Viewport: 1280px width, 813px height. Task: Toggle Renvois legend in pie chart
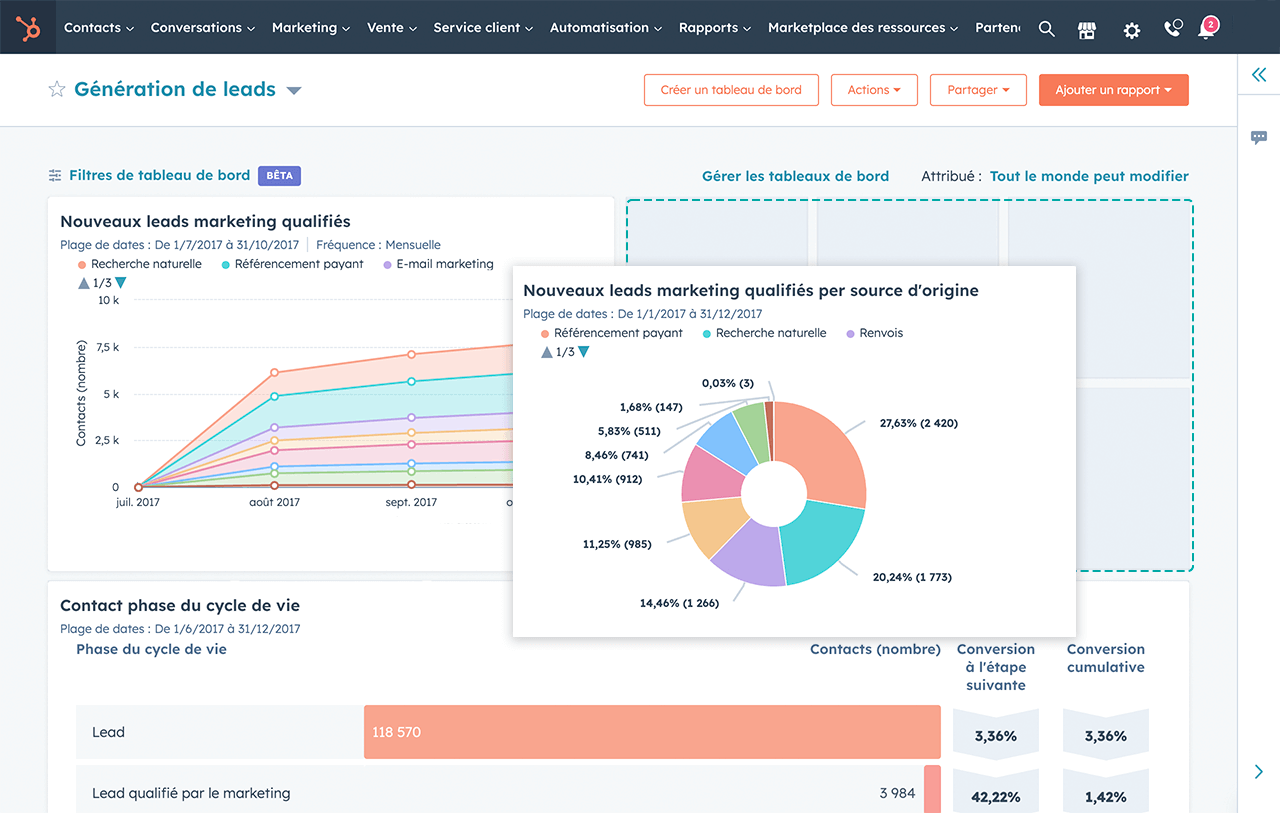tap(880, 333)
